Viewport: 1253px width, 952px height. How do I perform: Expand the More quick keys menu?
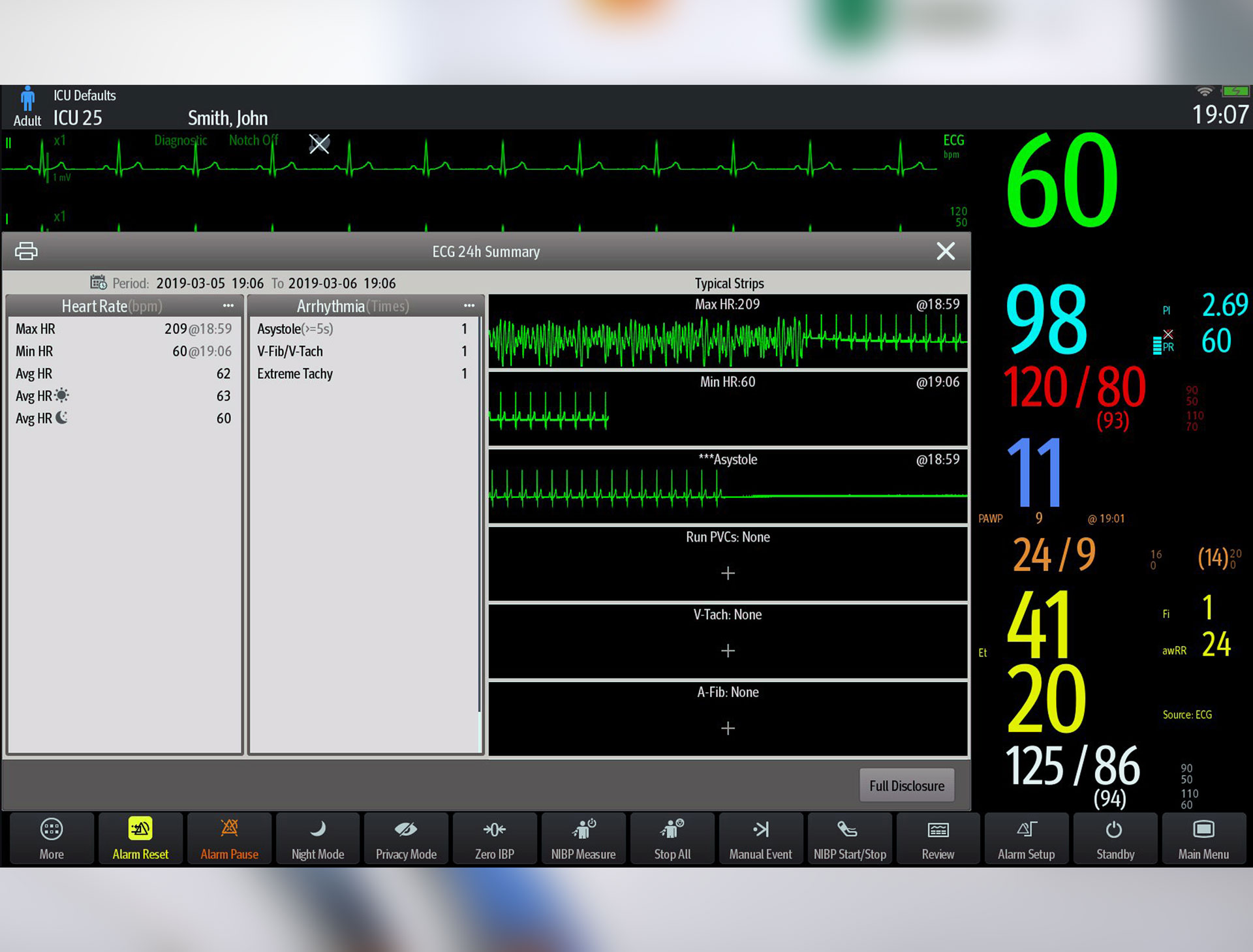tap(52, 838)
